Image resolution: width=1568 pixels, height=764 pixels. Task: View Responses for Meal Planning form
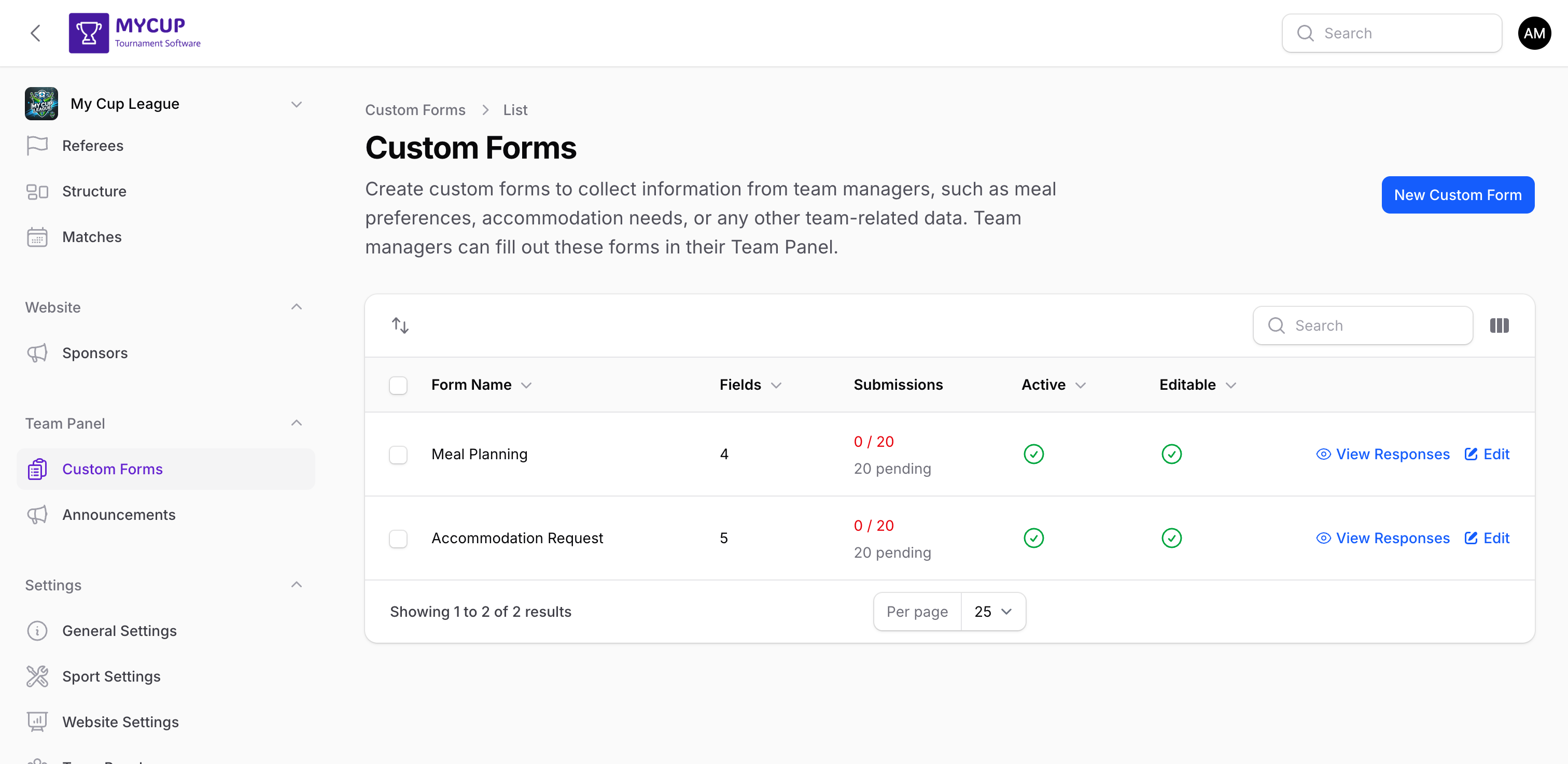1383,454
